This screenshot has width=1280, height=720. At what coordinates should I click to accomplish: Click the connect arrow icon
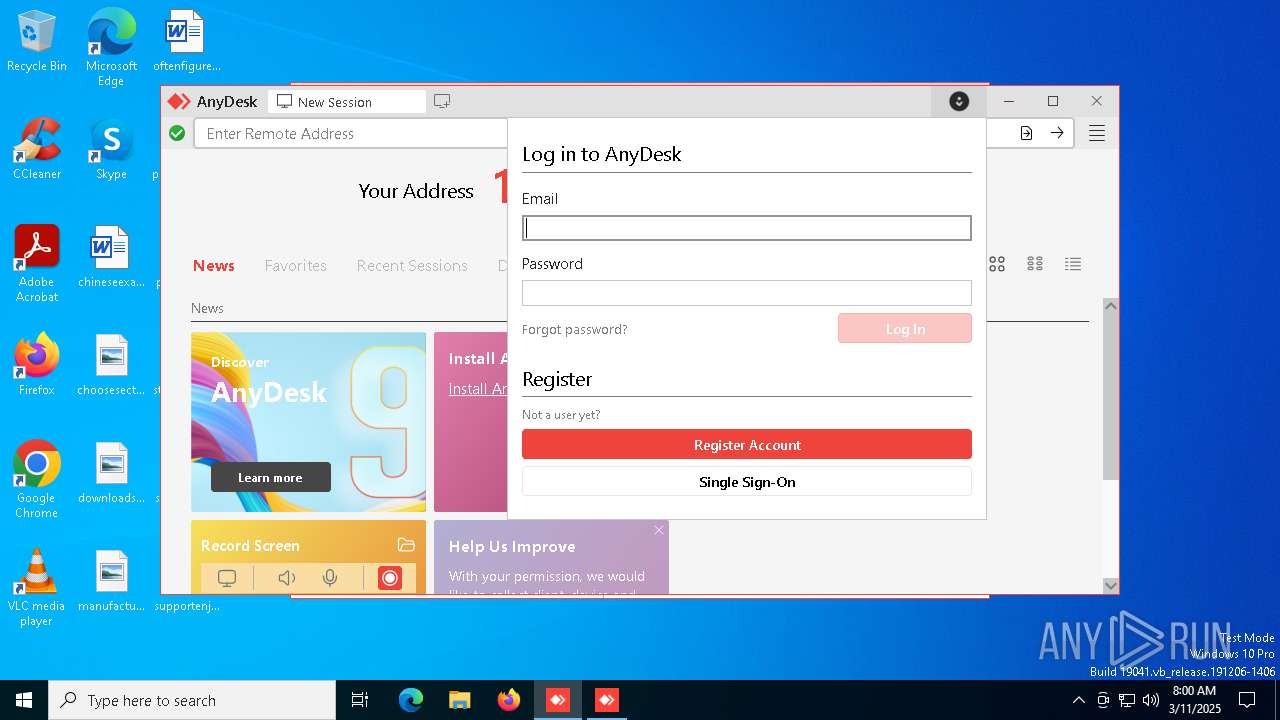pos(1057,133)
